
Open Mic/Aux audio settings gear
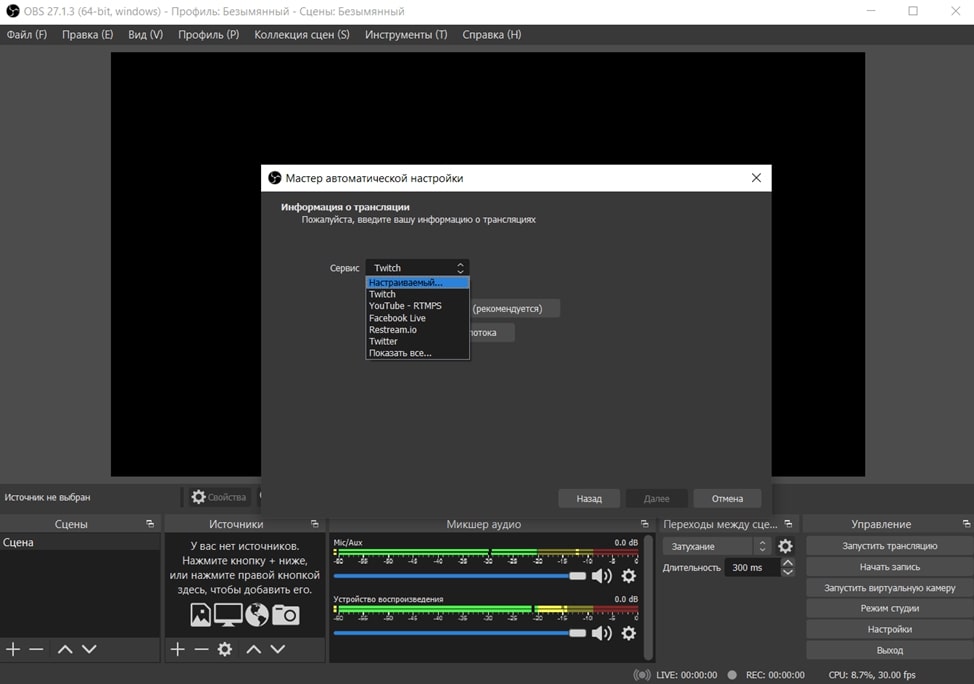pyautogui.click(x=629, y=576)
